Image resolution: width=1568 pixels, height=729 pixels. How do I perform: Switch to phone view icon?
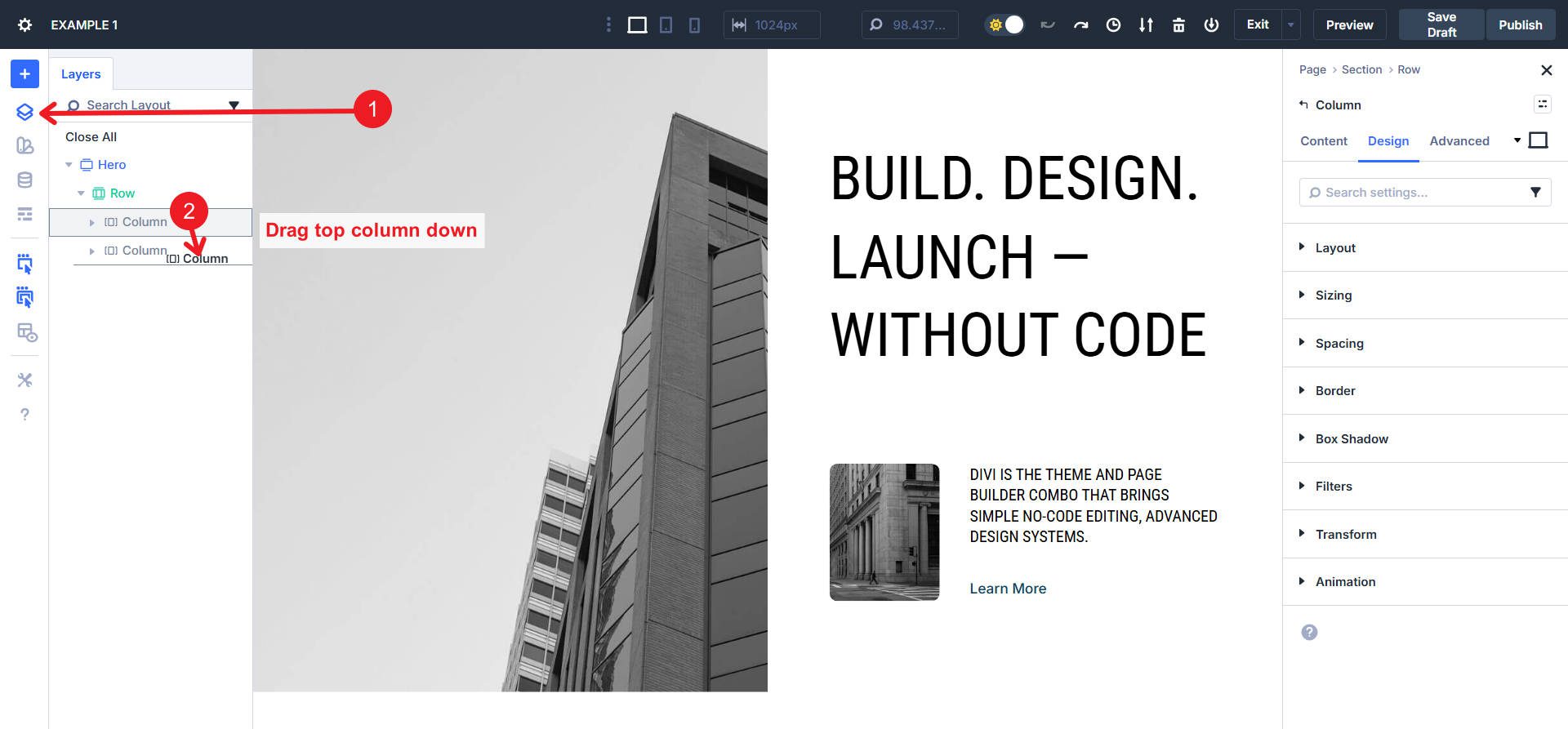tap(694, 25)
